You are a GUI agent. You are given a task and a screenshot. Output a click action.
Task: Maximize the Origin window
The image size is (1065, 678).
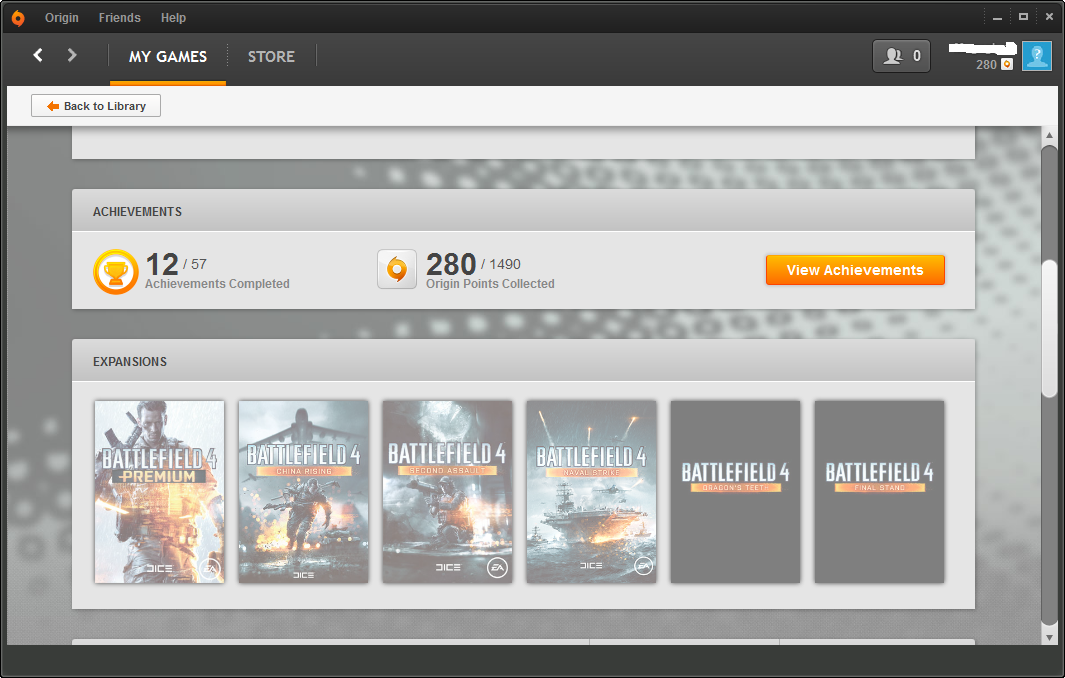click(x=1023, y=17)
